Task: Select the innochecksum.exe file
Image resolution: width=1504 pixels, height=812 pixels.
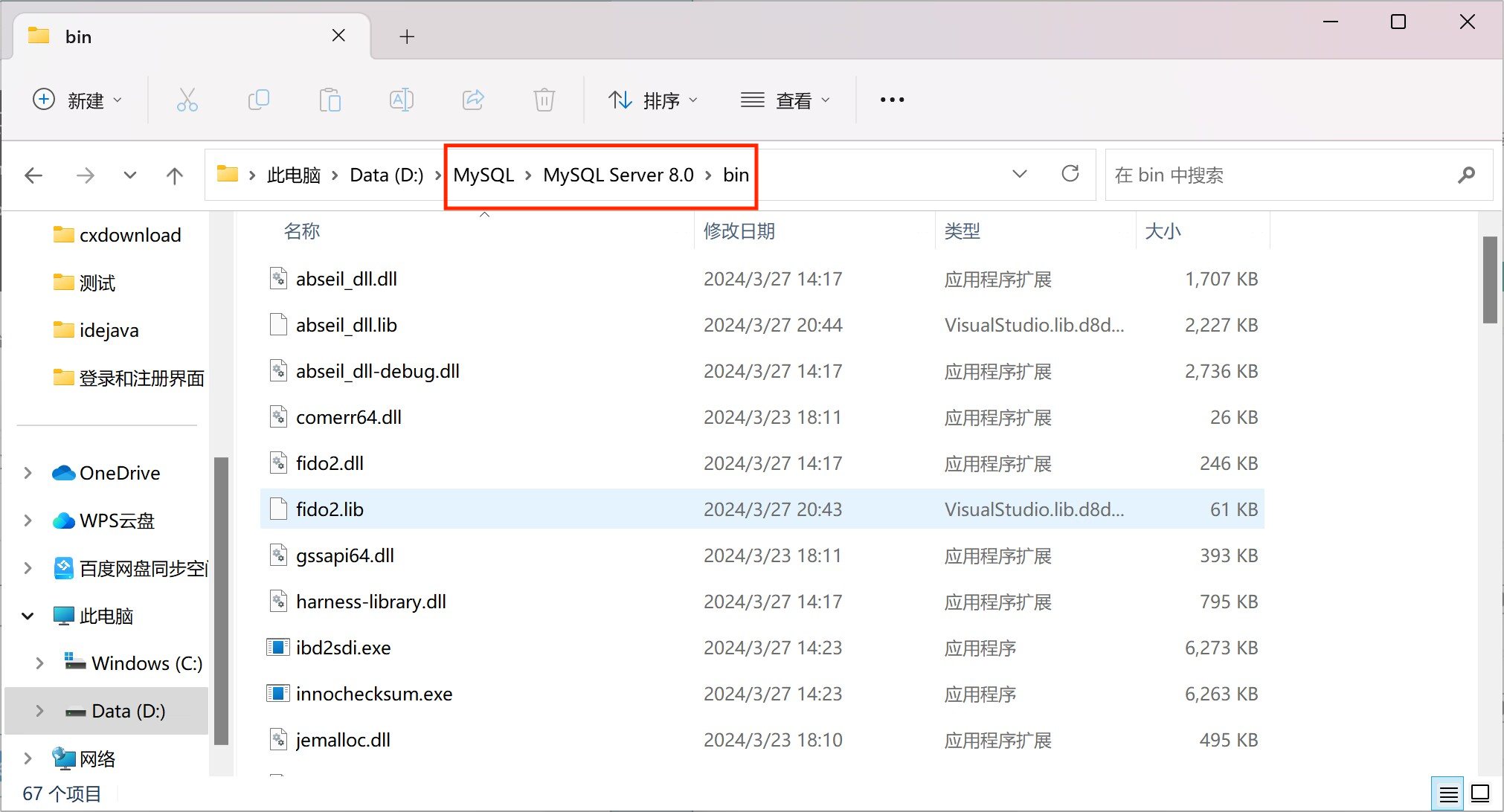Action: [x=373, y=694]
